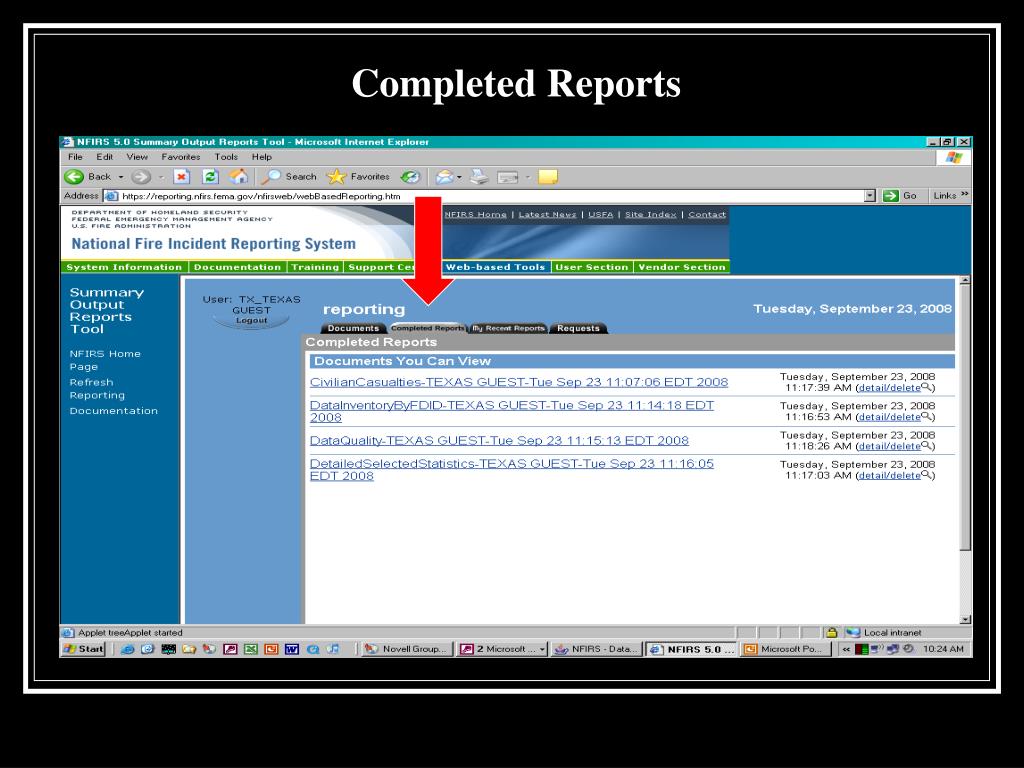Open dropdown arrow beside the Mail icon
Screen dimensions: 1024x768
(460, 177)
